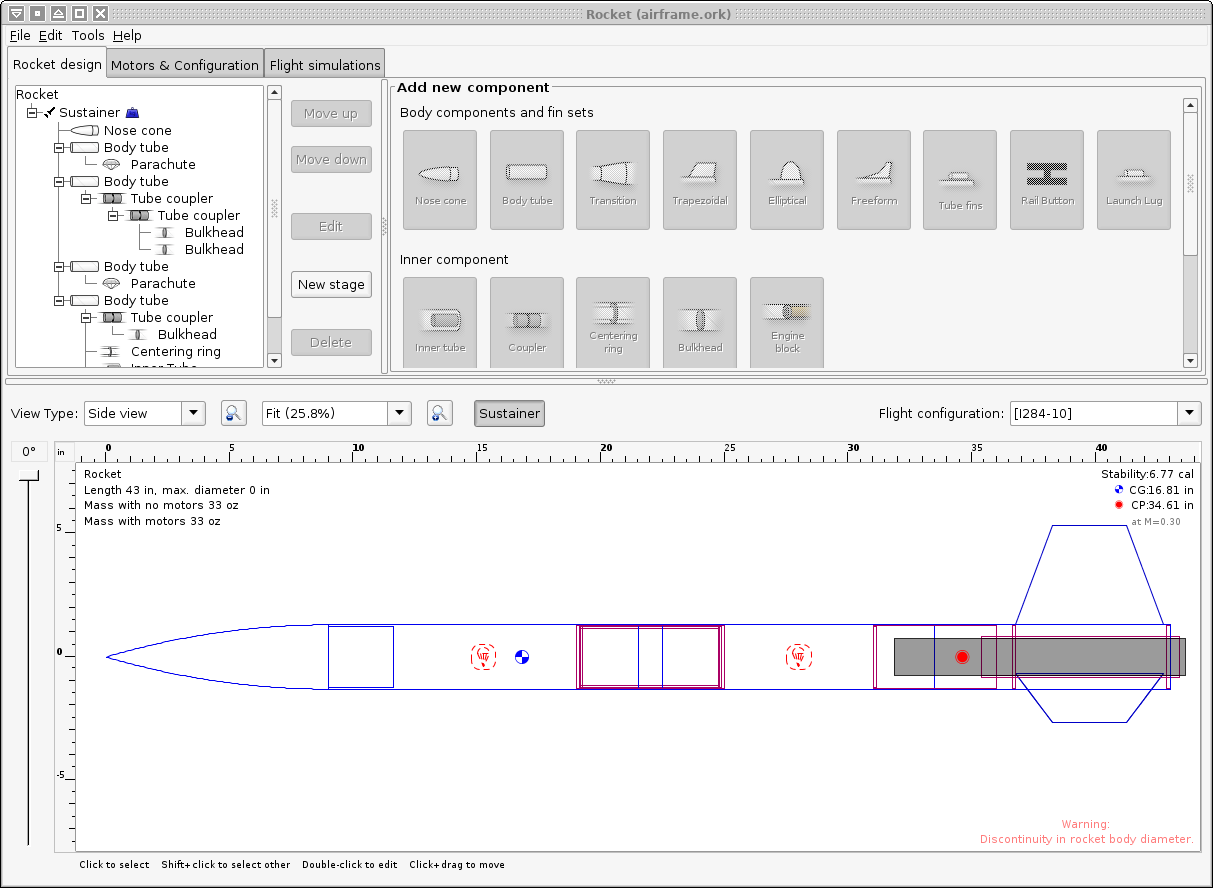Viewport: 1213px width, 888px height.
Task: Select the aft parachute in the rocket drawing
Action: point(799,656)
